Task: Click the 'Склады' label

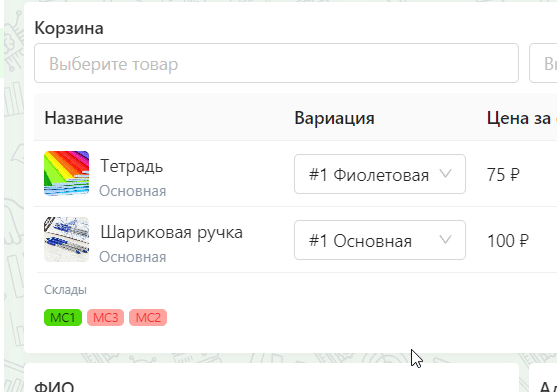Action: pyautogui.click(x=65, y=290)
